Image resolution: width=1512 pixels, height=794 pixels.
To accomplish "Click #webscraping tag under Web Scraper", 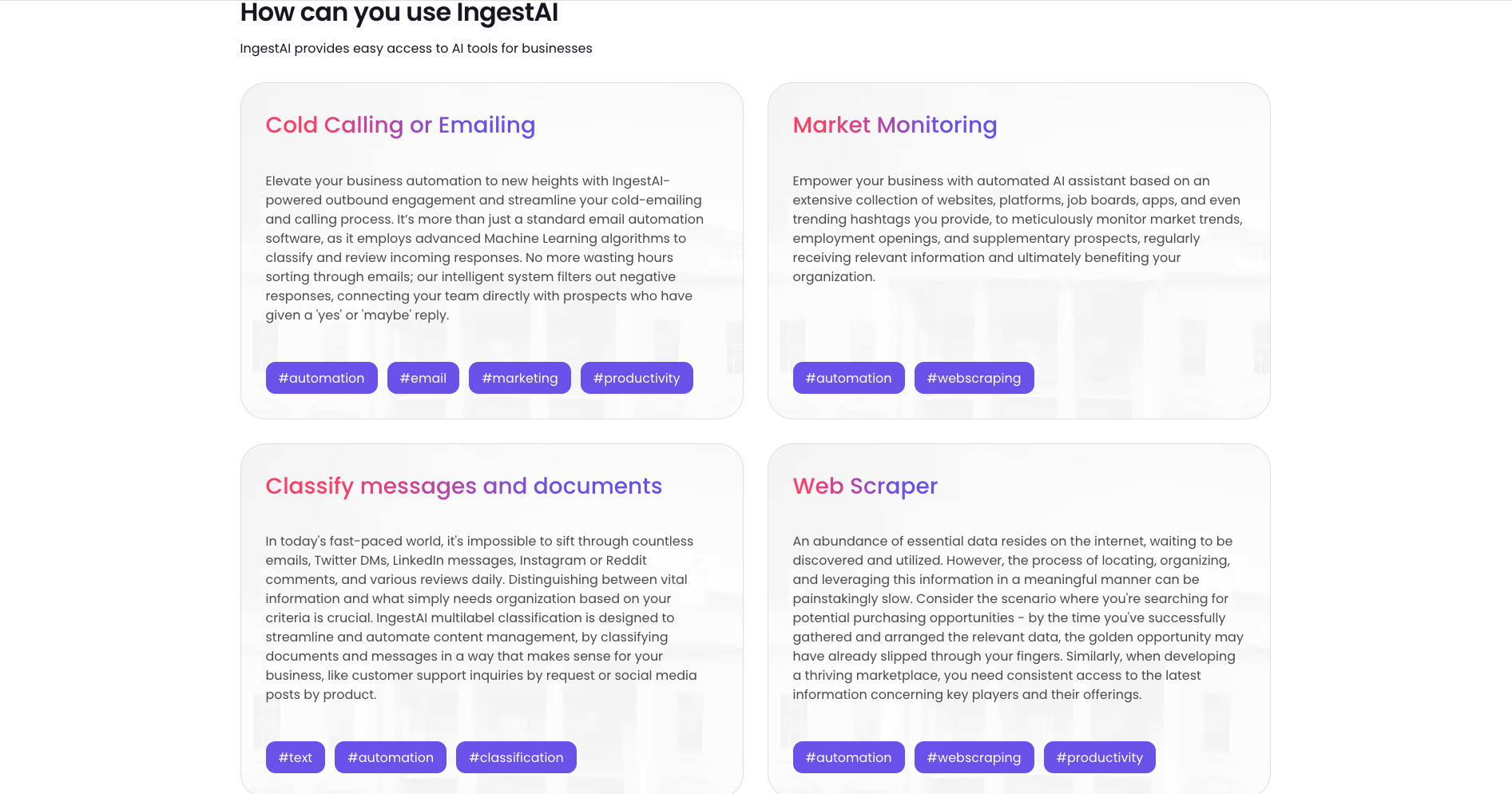I will point(974,757).
